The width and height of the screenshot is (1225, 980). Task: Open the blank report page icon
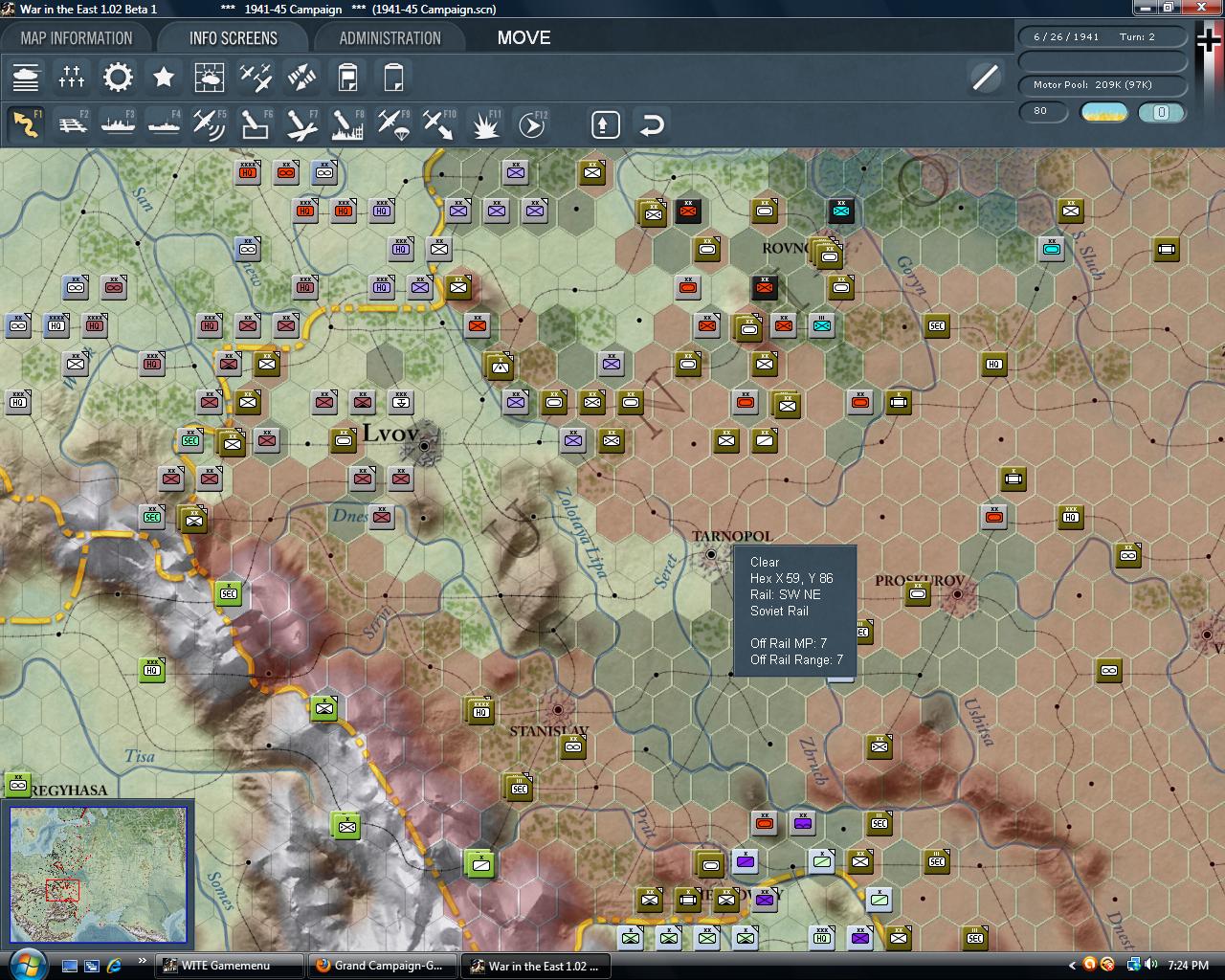click(393, 77)
